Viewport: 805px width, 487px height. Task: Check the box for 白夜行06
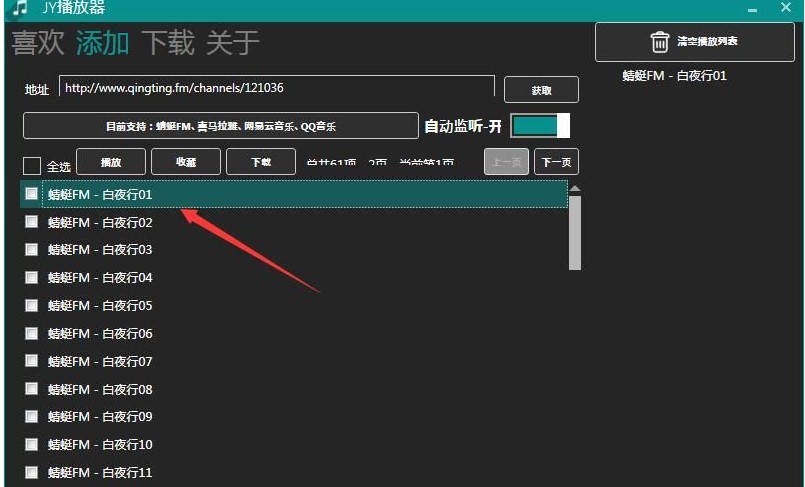click(31, 334)
